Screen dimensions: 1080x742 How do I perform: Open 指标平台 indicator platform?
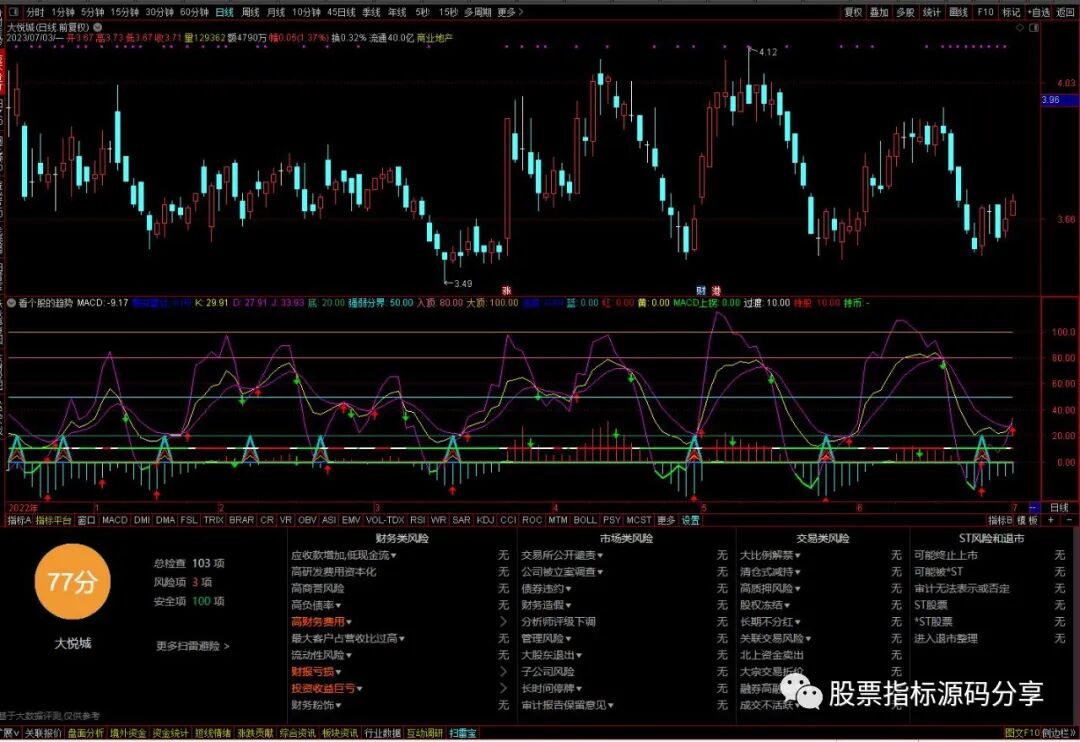click(54, 520)
